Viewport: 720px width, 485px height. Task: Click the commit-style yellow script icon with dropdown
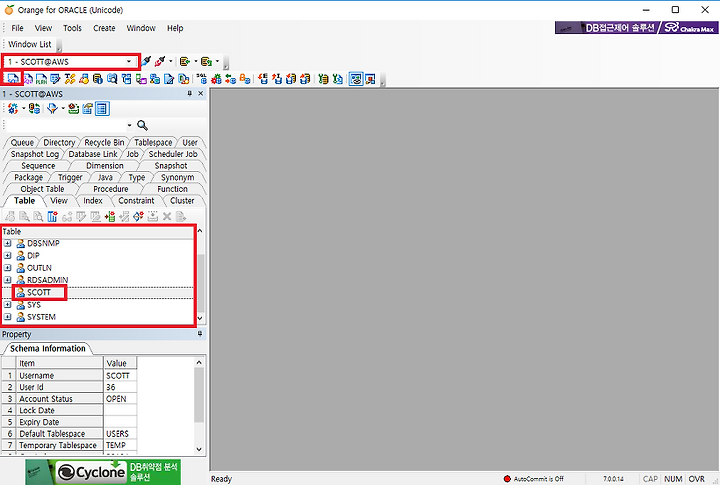click(185, 61)
